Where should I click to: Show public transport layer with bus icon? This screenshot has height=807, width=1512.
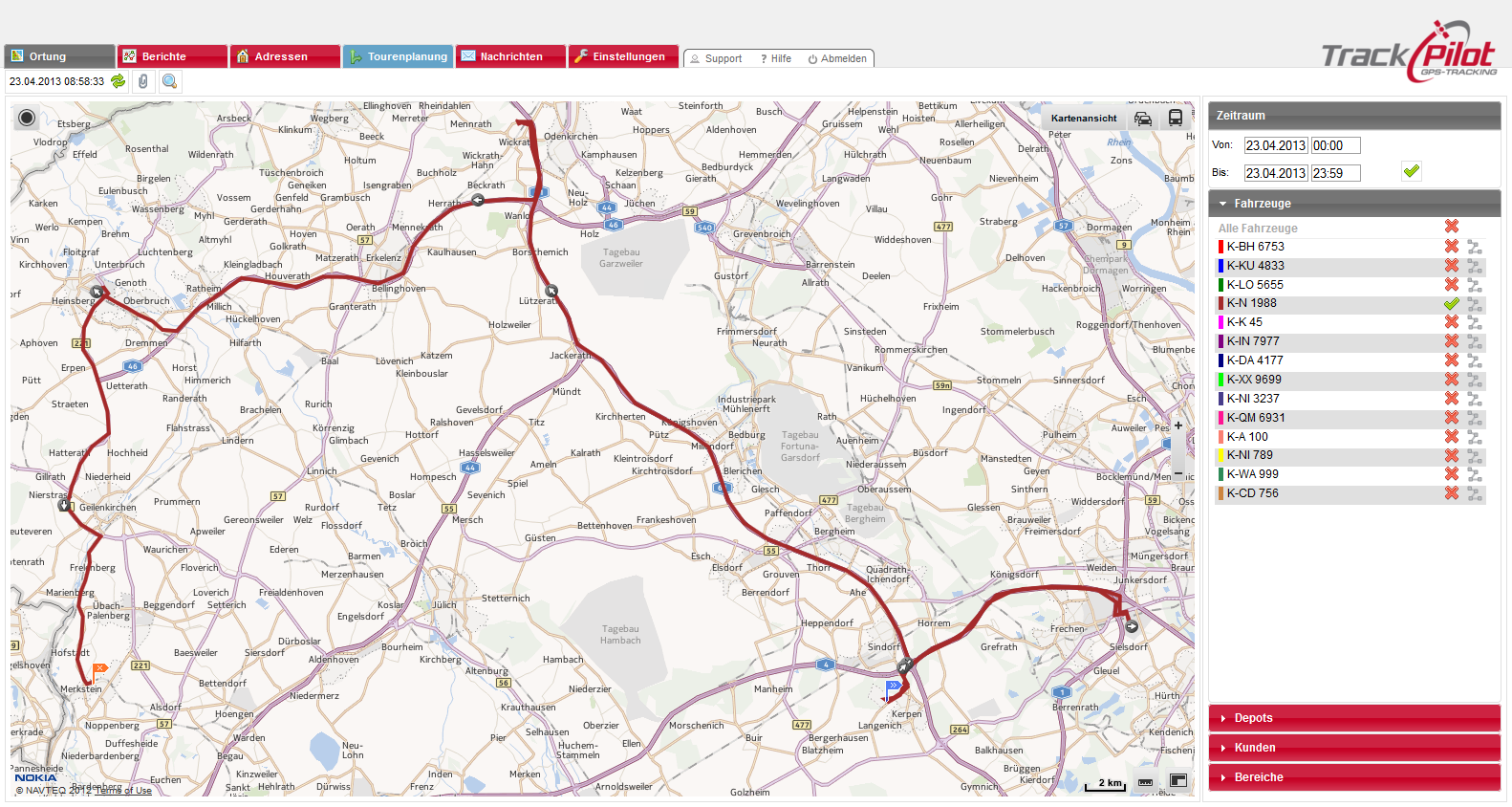point(1176,119)
